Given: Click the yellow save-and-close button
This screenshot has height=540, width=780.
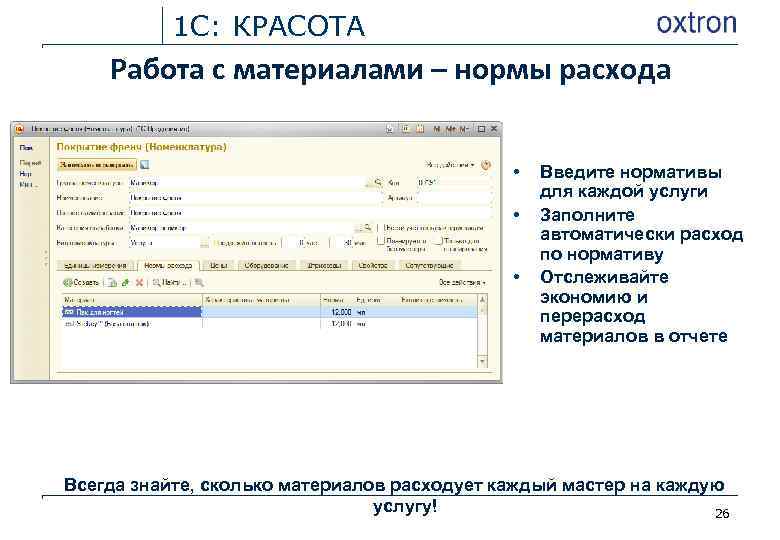Looking at the screenshot, I should [97, 165].
